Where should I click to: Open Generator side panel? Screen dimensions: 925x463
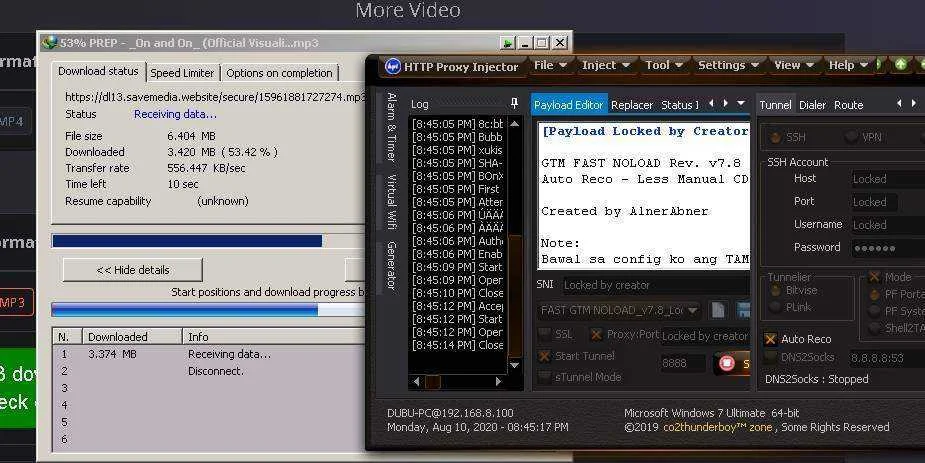pyautogui.click(x=392, y=265)
